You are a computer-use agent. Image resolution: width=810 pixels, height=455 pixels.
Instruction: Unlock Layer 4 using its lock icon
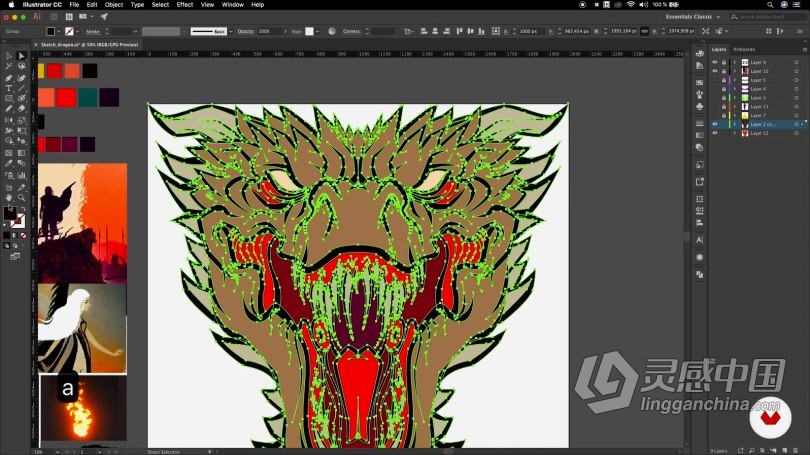(x=723, y=89)
